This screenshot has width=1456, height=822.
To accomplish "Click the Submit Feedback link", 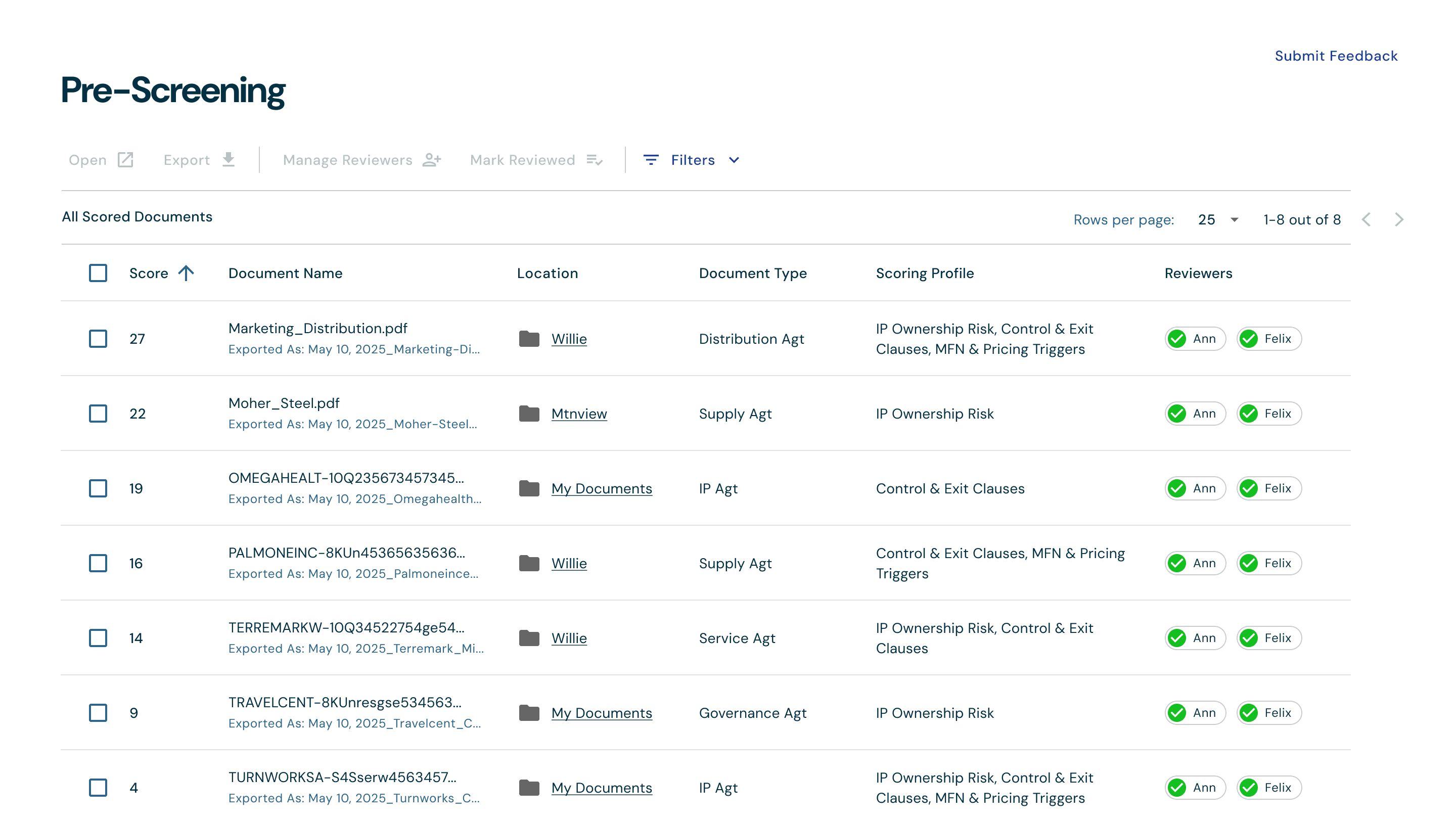I will (x=1336, y=56).
